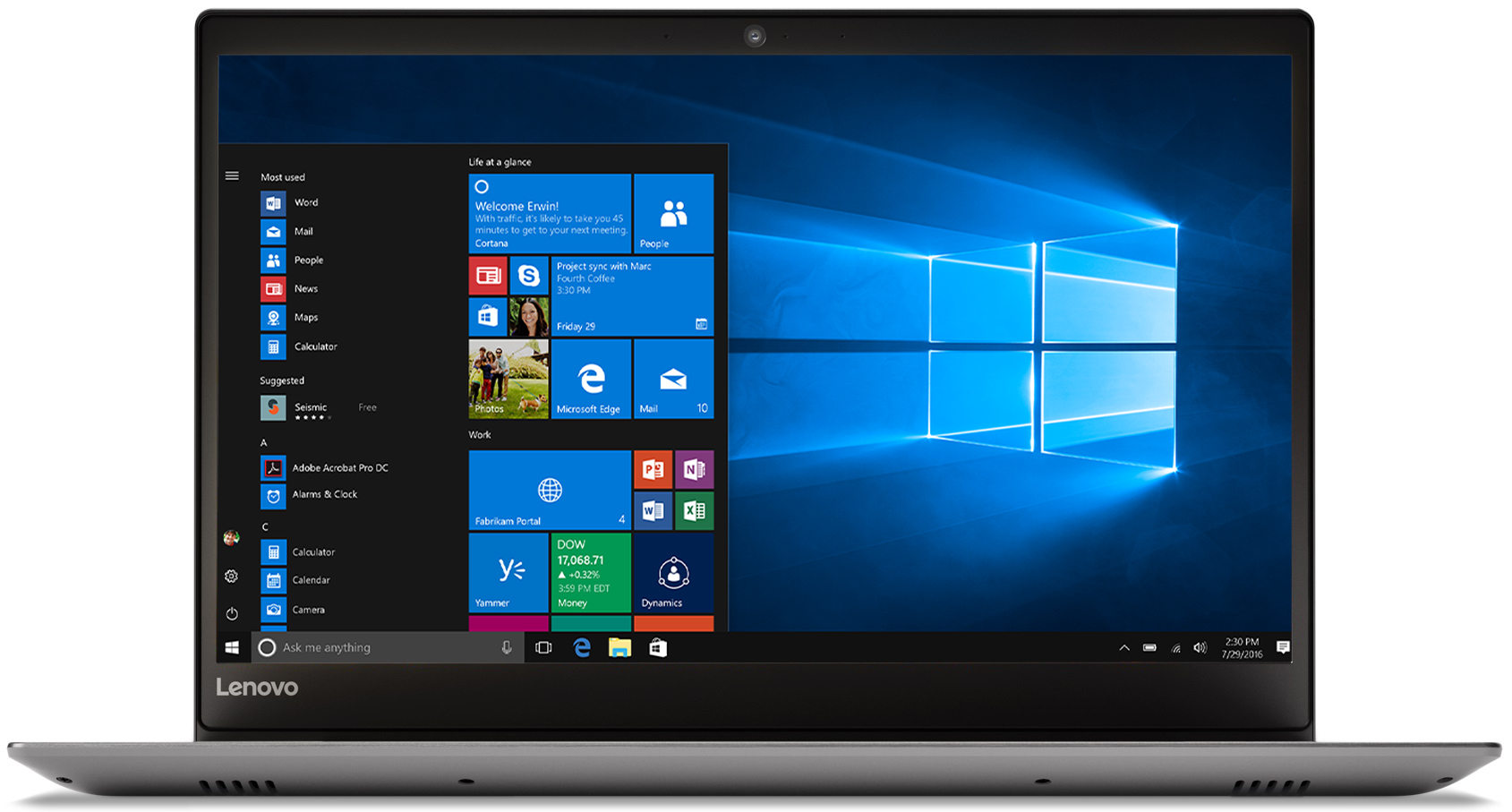The width and height of the screenshot is (1512, 812).
Task: Click the Work group header
Action: (480, 435)
